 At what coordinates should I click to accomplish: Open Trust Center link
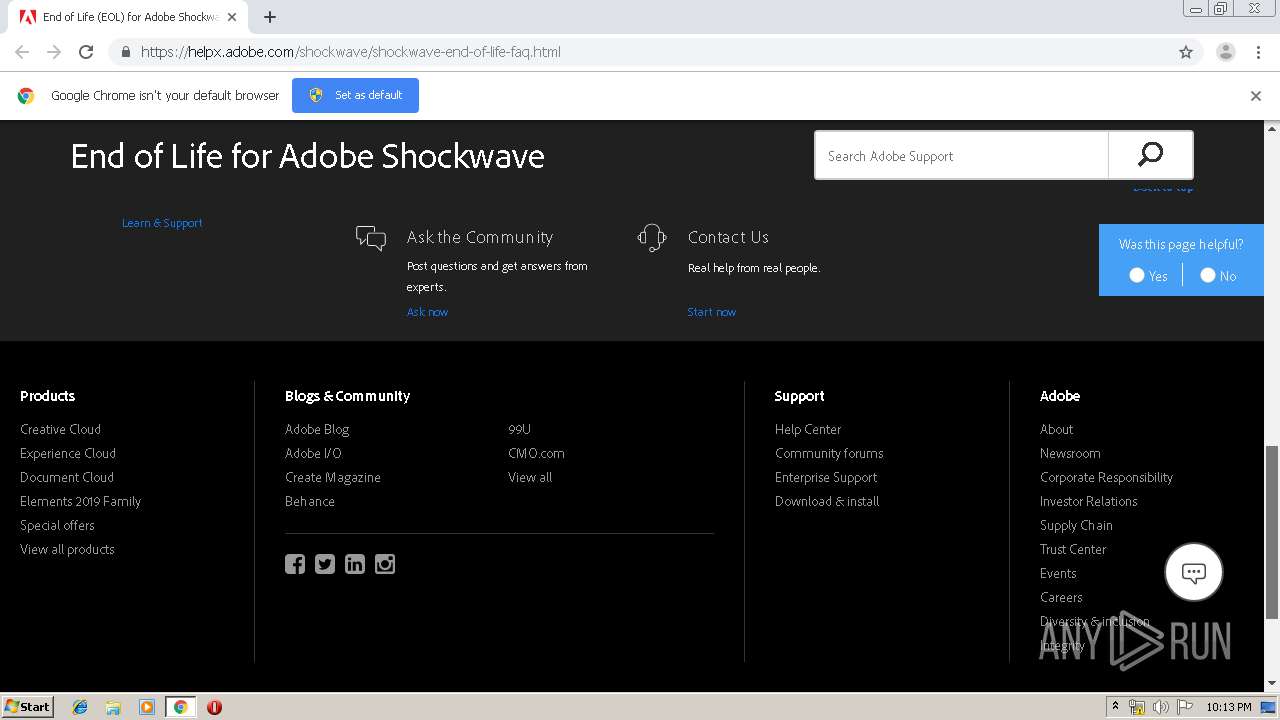click(1073, 549)
